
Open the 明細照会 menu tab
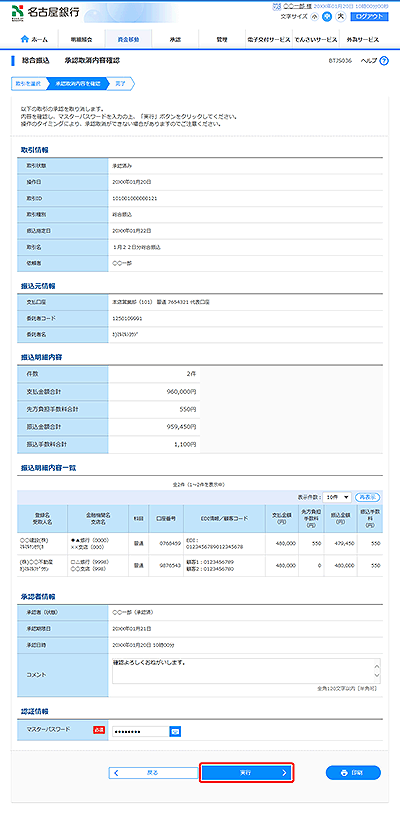pyautogui.click(x=81, y=40)
